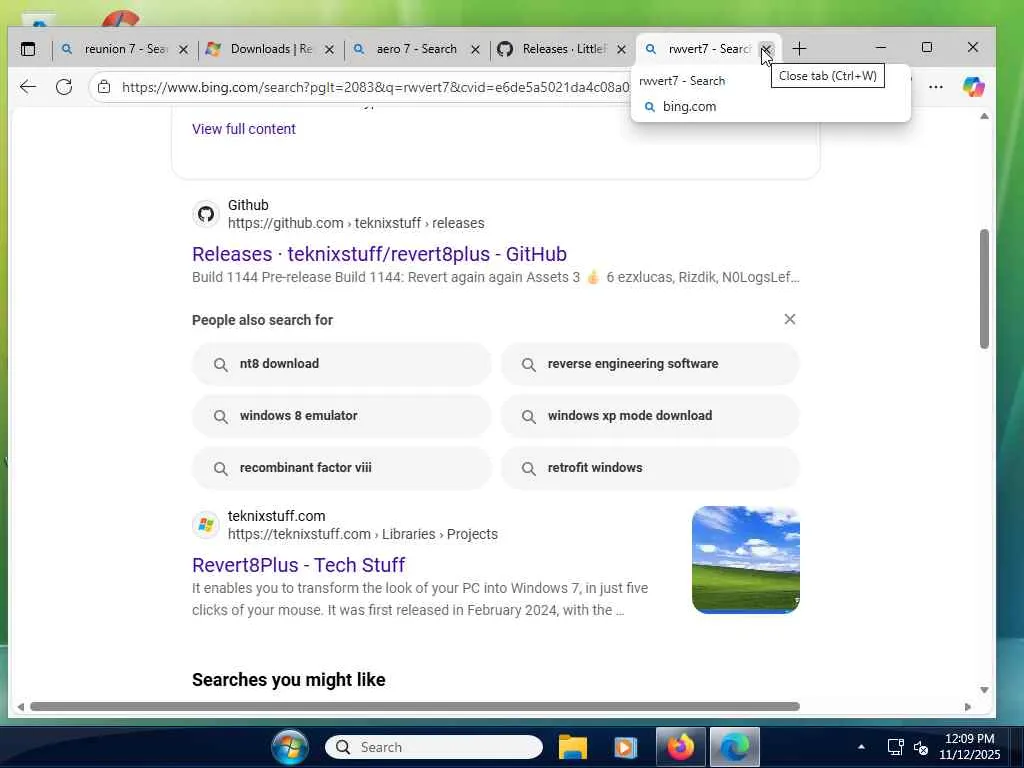Search for nt8 download
Image resolution: width=1024 pixels, height=768 pixels.
[x=342, y=364]
